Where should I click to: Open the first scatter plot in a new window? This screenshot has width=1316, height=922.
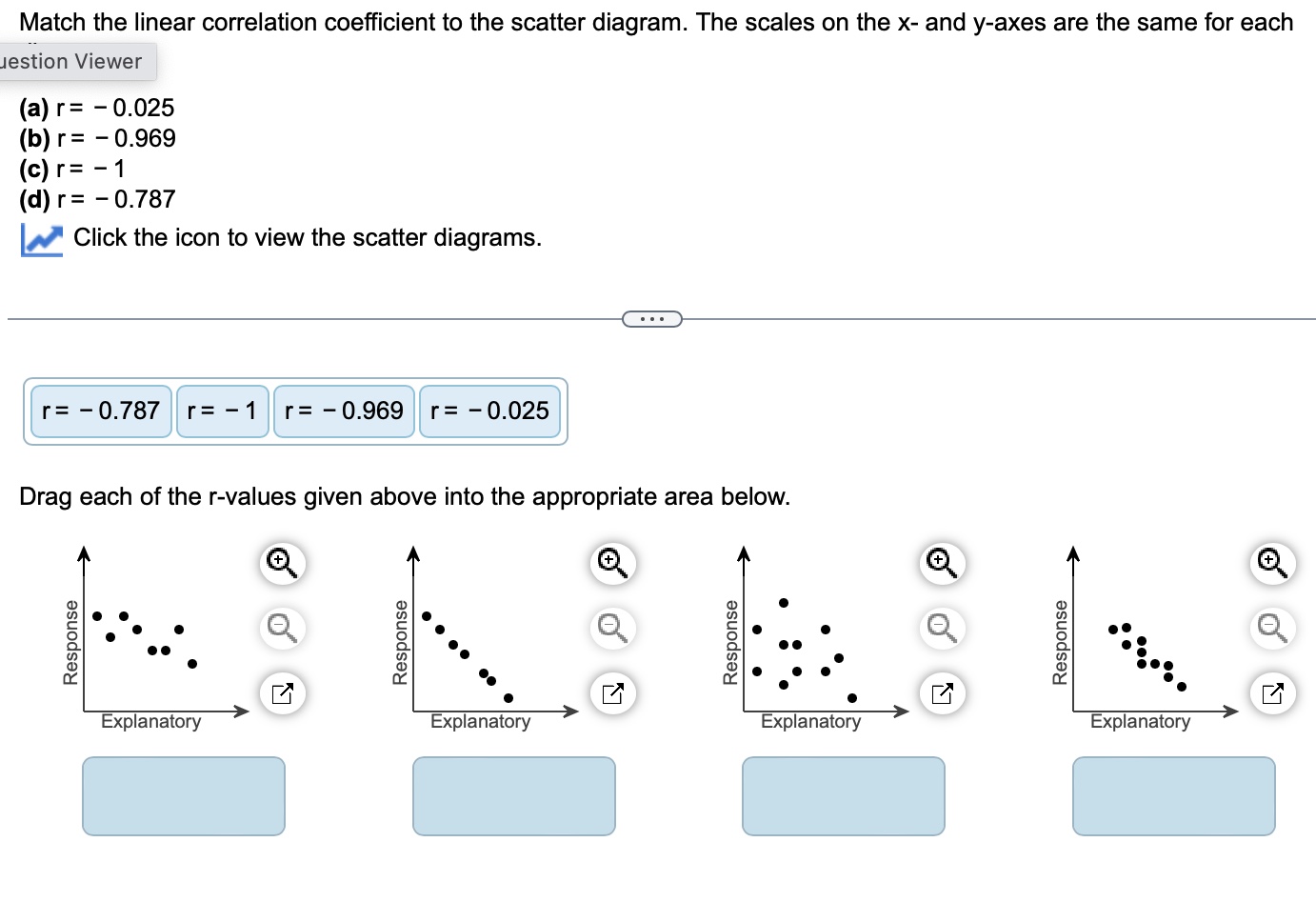point(282,693)
